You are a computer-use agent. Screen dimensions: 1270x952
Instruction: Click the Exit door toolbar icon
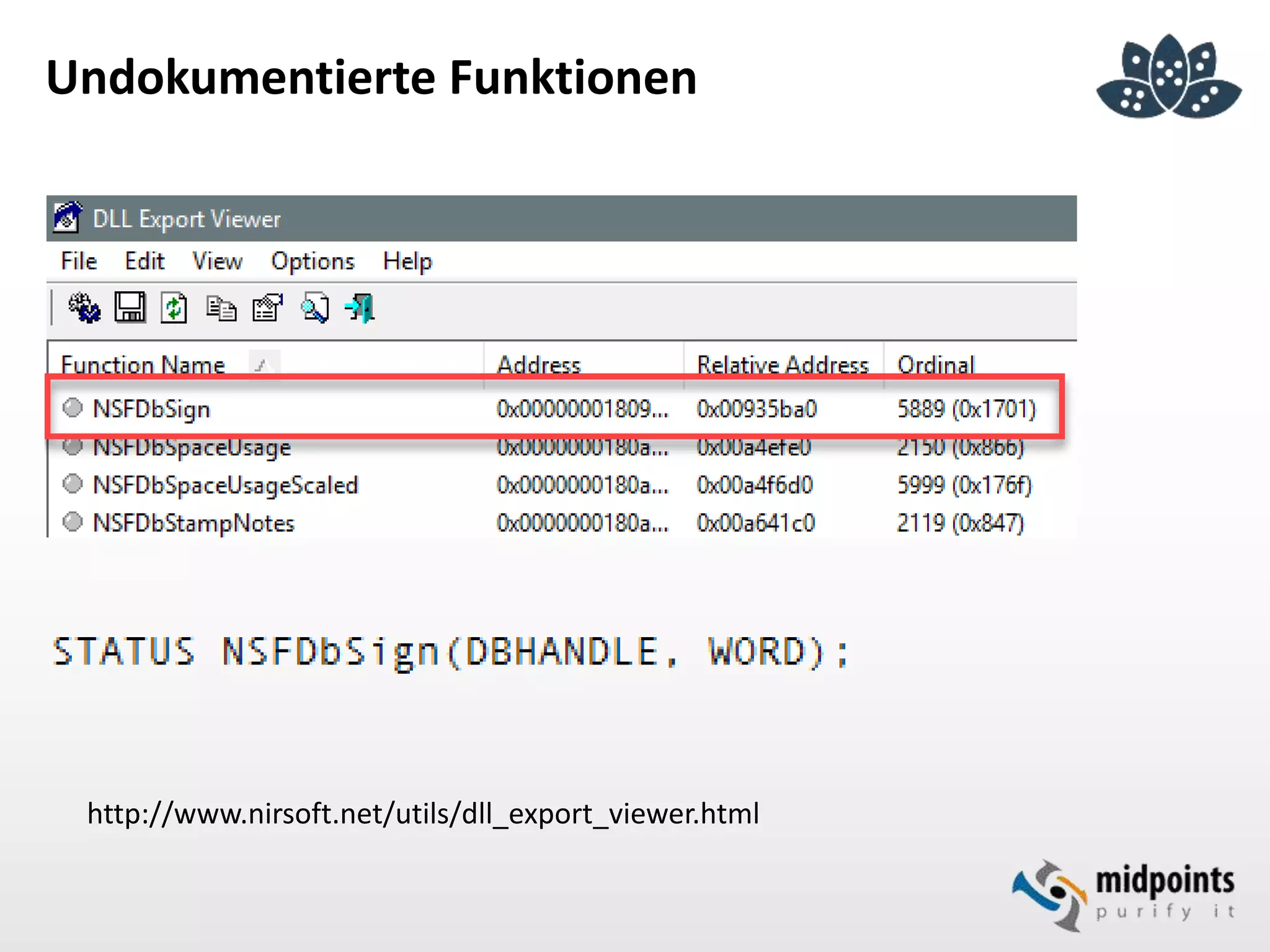pos(360,308)
